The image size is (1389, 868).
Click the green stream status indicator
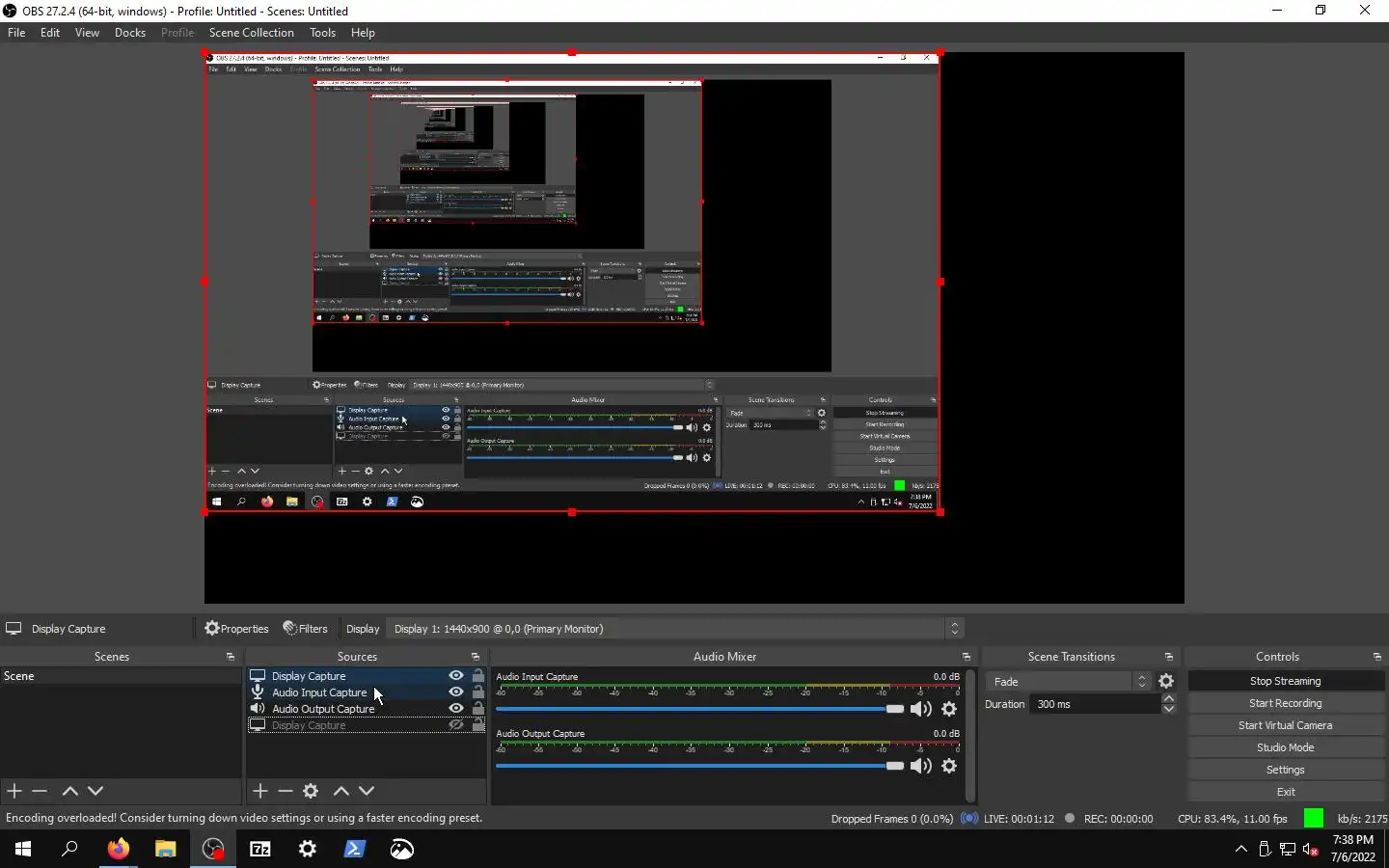[x=1313, y=818]
